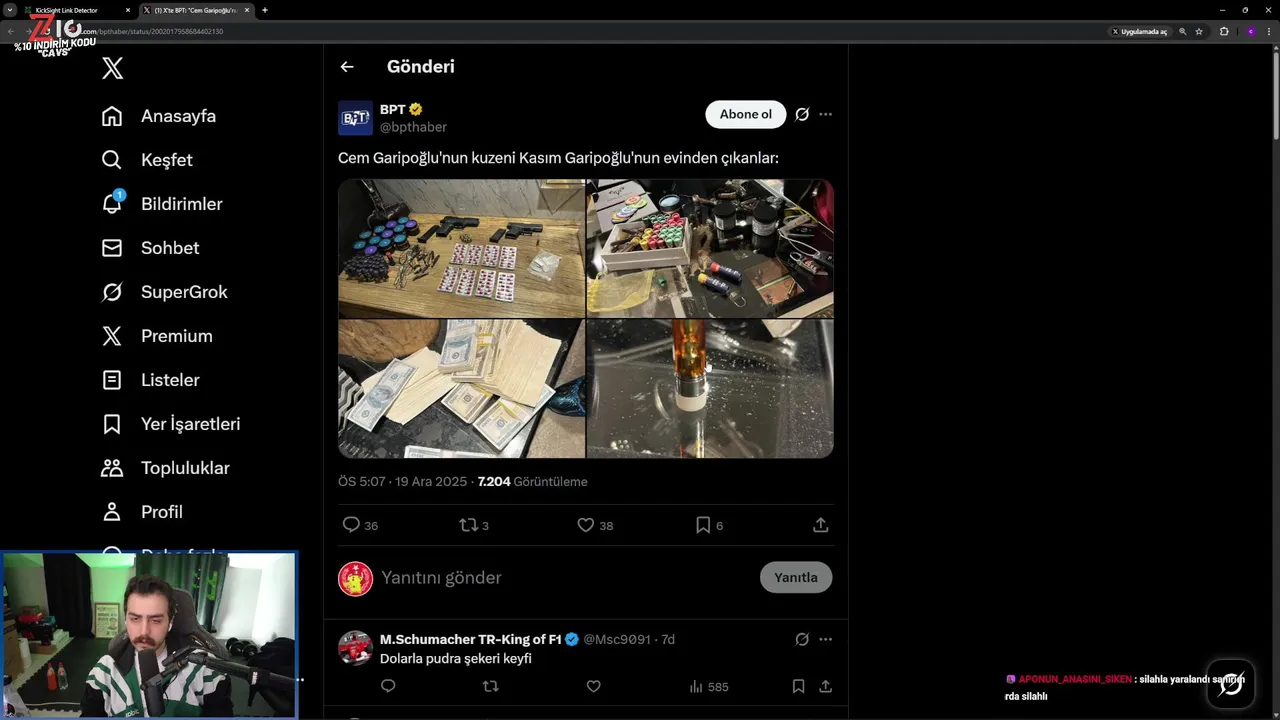The width and height of the screenshot is (1280, 720).
Task: Open the browser tab search dropdown
Action: [10, 10]
